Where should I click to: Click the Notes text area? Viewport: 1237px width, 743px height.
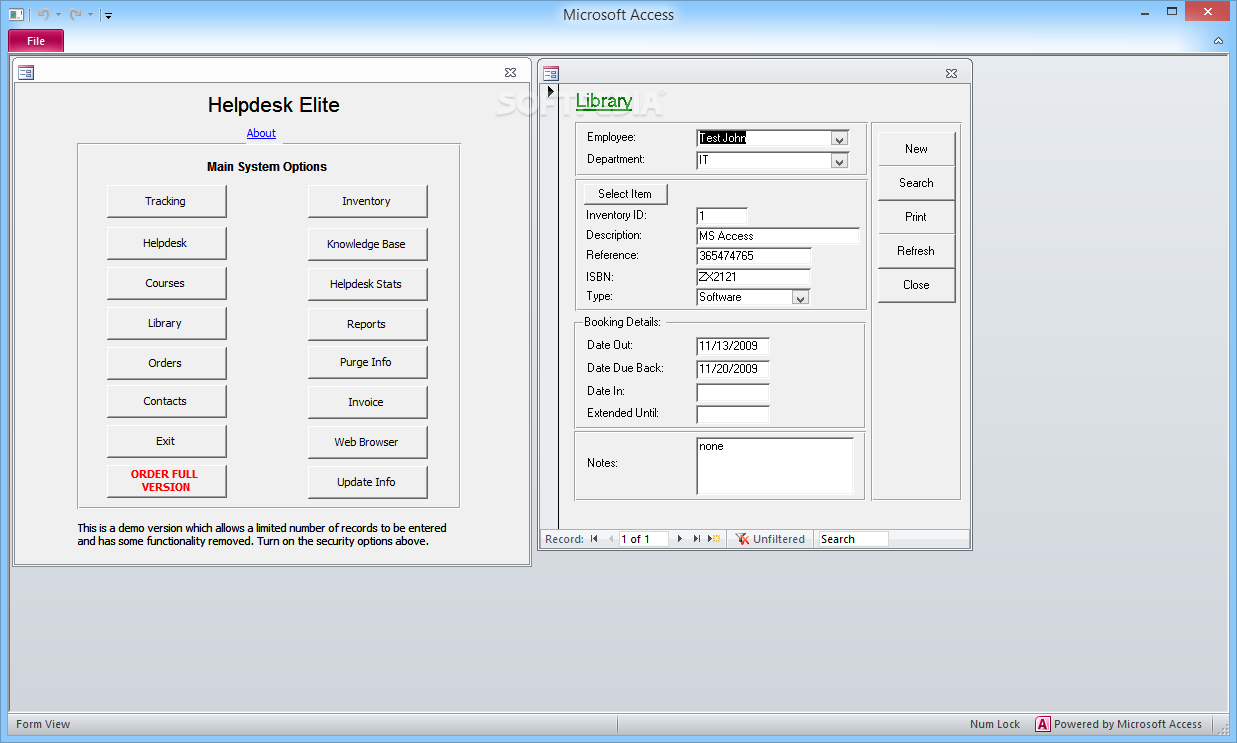pos(775,465)
